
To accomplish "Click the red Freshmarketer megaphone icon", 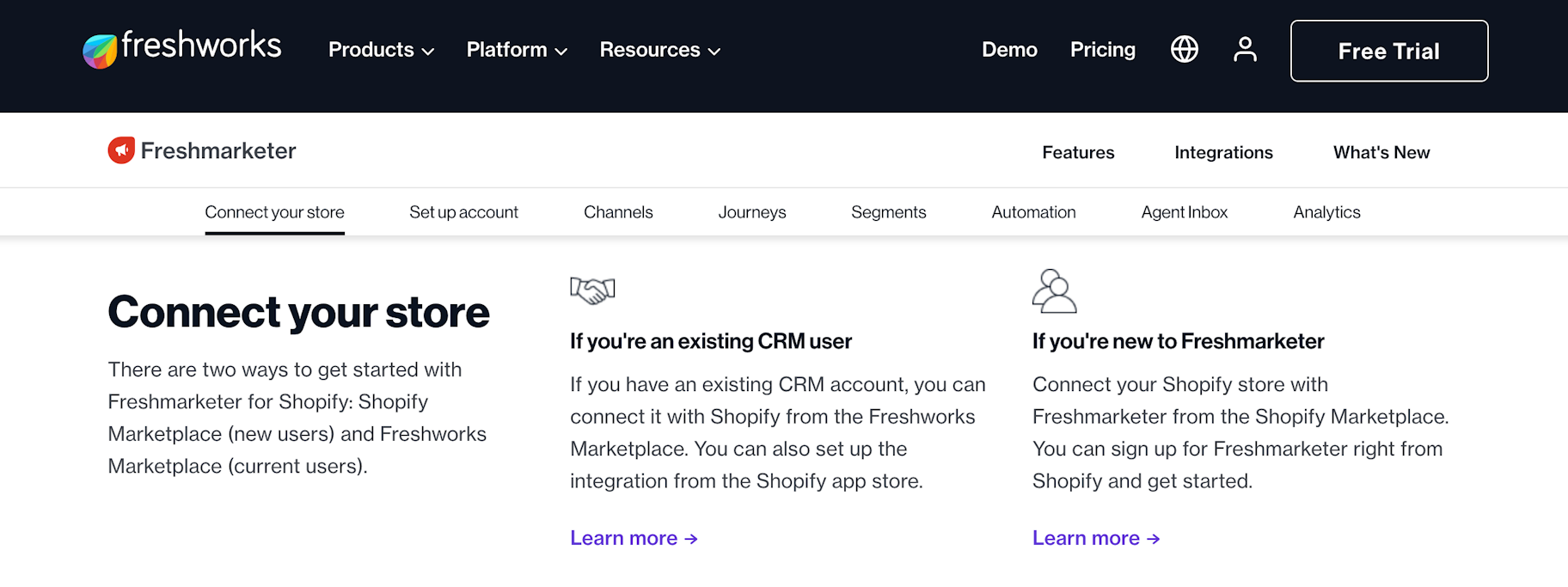I will [121, 150].
